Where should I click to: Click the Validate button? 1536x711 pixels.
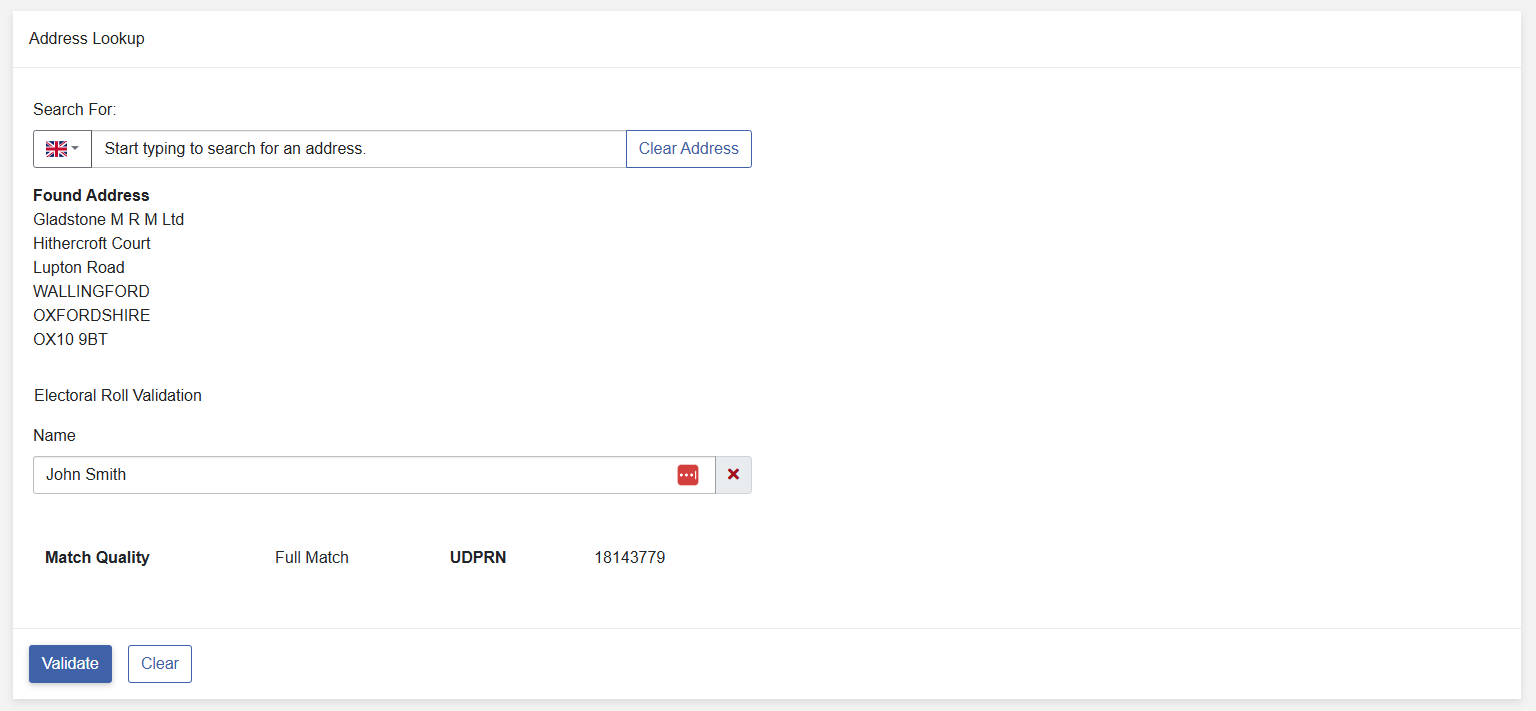coord(70,664)
